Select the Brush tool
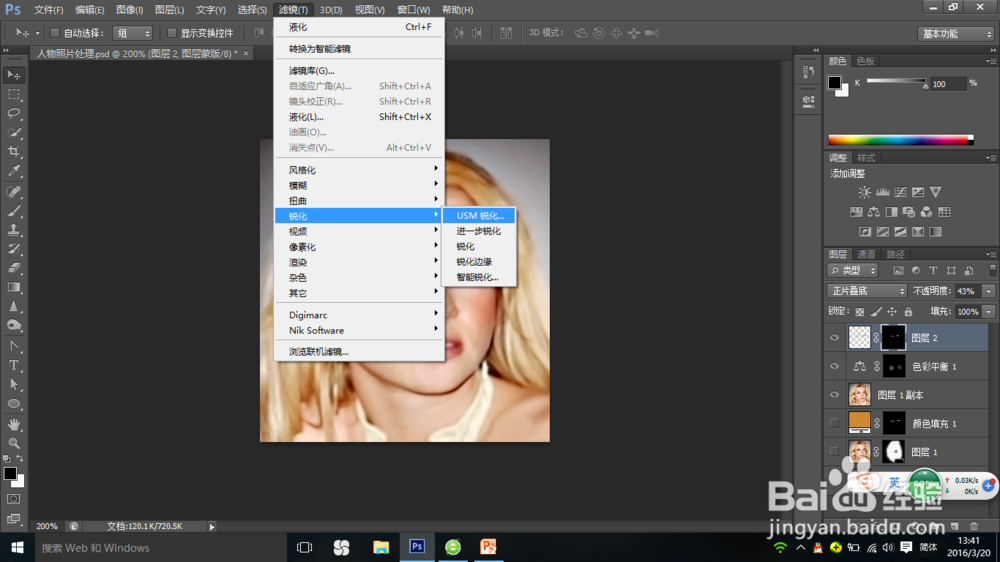Screen dimensions: 1000x562 pyautogui.click(x=14, y=211)
